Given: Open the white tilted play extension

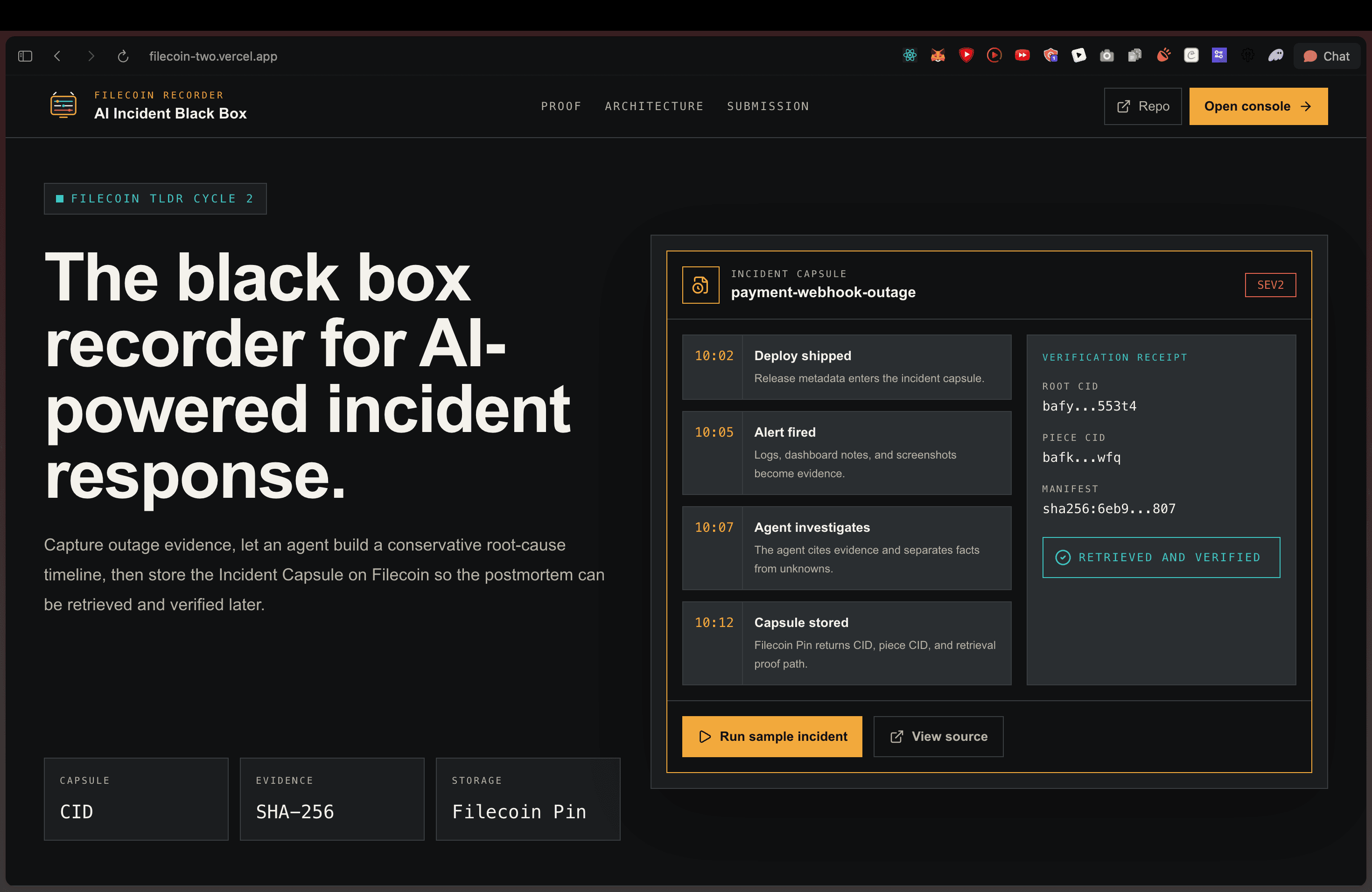Looking at the screenshot, I should click(1078, 56).
